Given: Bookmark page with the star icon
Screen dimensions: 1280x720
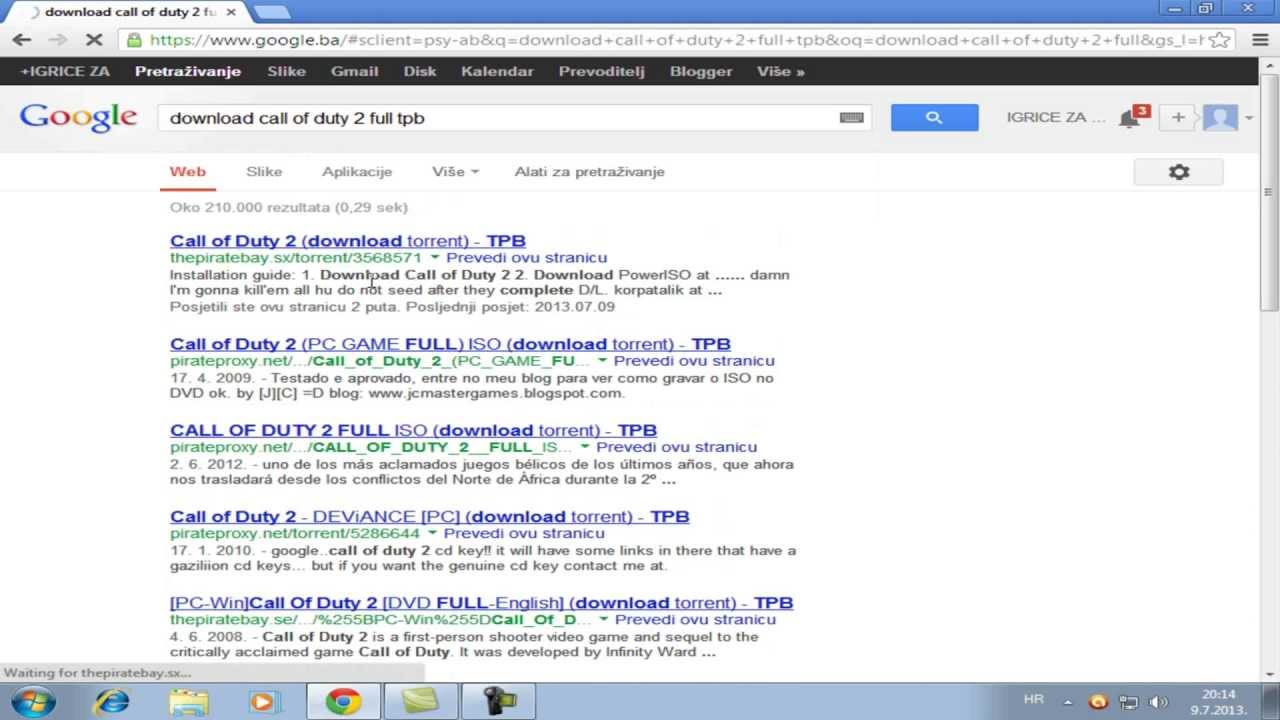Looking at the screenshot, I should [1219, 40].
